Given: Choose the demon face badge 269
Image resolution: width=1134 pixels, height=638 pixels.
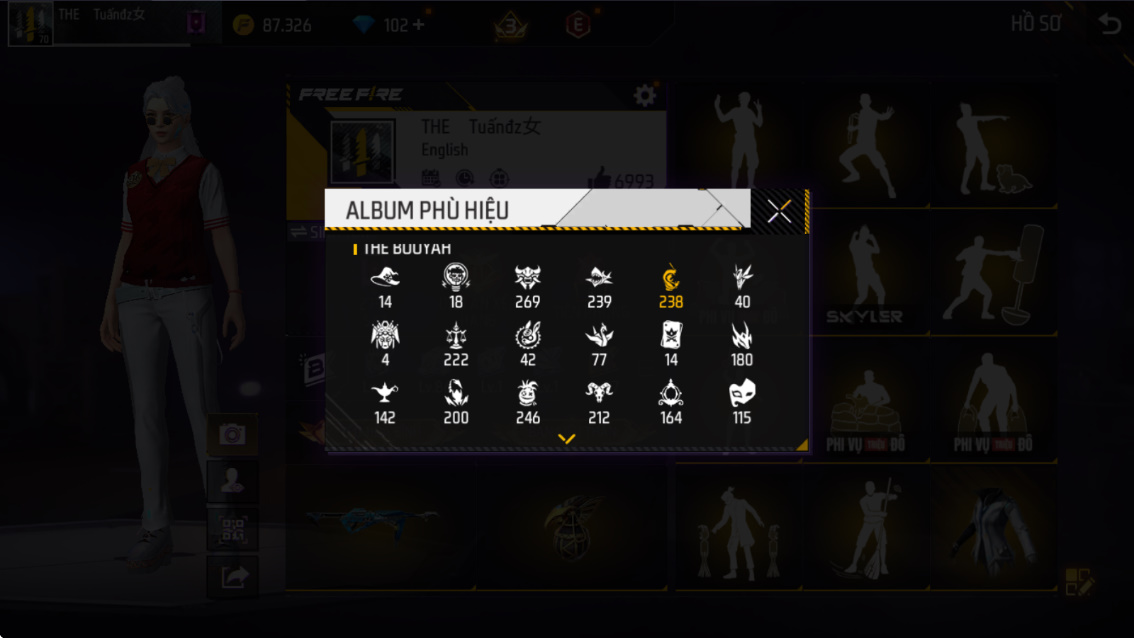Looking at the screenshot, I should tap(527, 286).
